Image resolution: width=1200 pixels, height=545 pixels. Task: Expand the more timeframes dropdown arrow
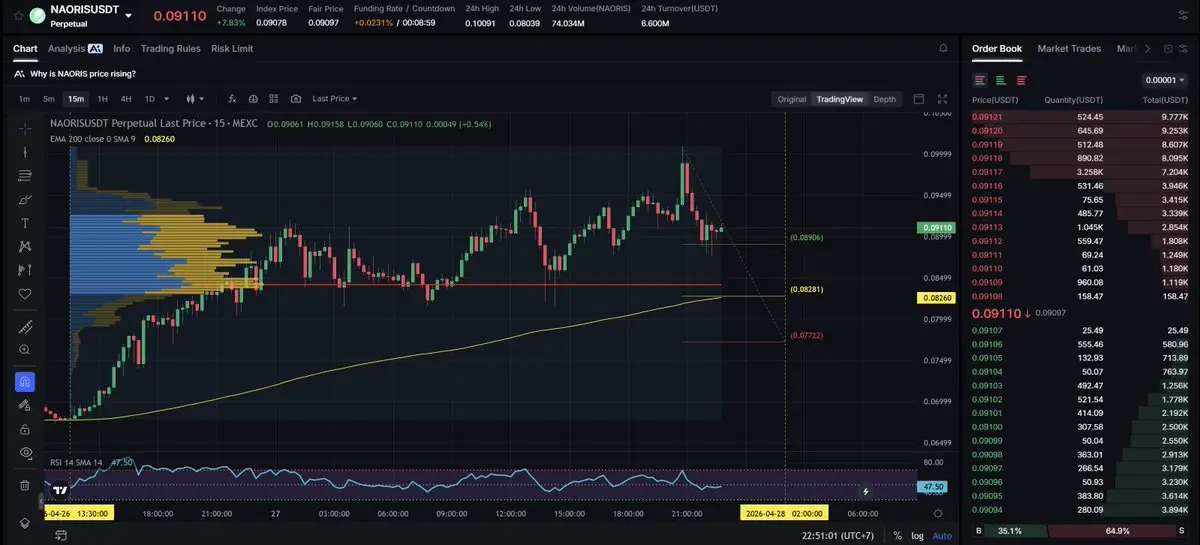(166, 99)
